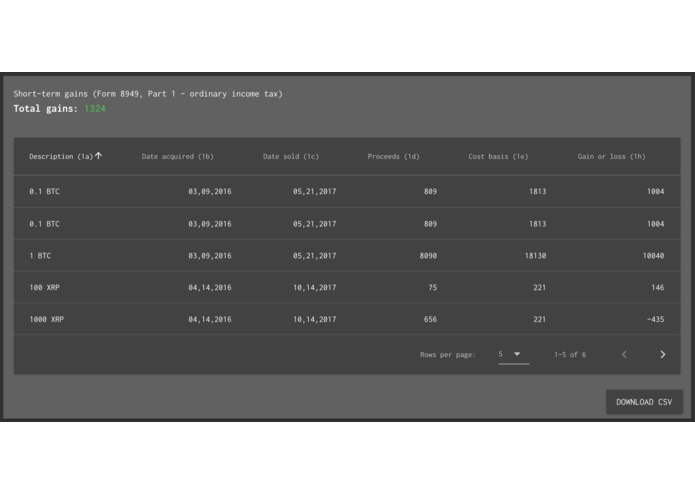Screen dimensions: 695x494
Task: Click the proceeds value 8090
Action: (428, 256)
